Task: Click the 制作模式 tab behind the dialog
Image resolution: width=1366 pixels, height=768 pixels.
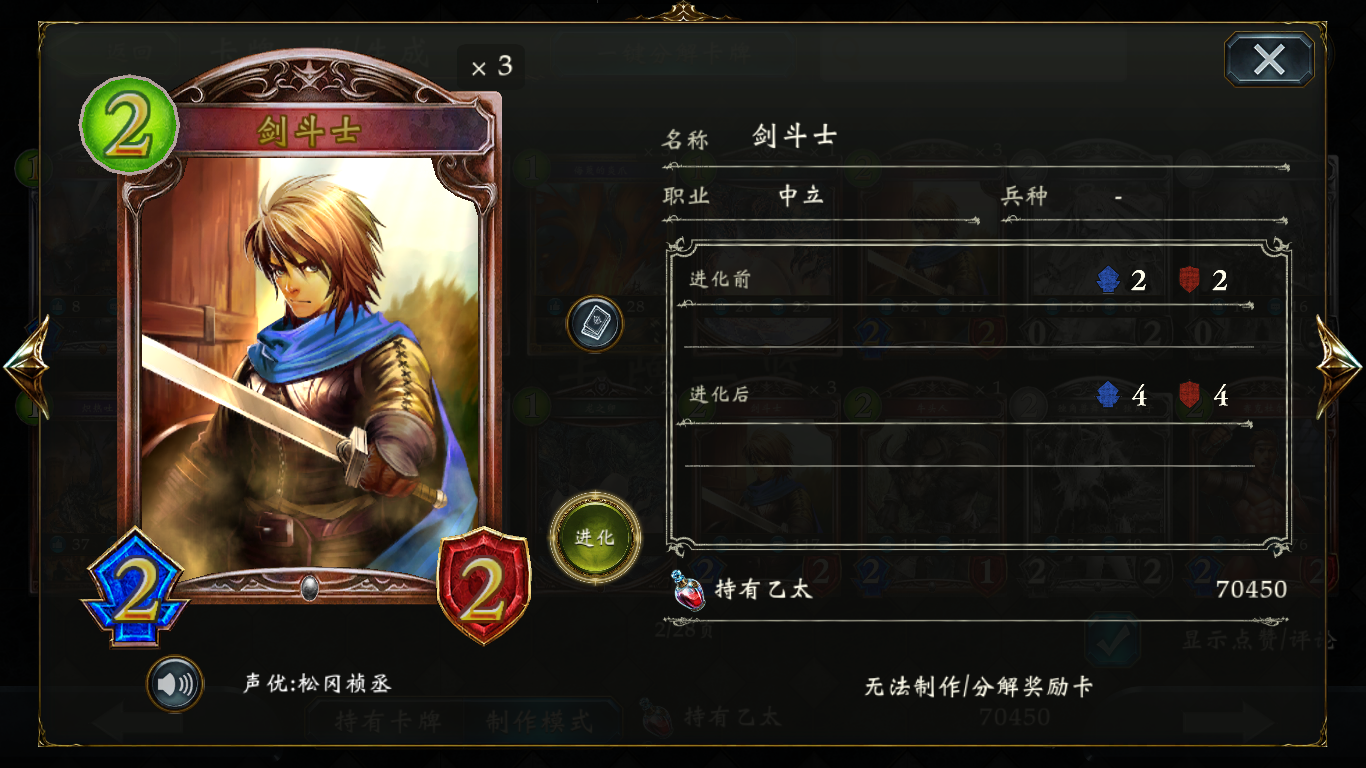Action: click(x=539, y=720)
